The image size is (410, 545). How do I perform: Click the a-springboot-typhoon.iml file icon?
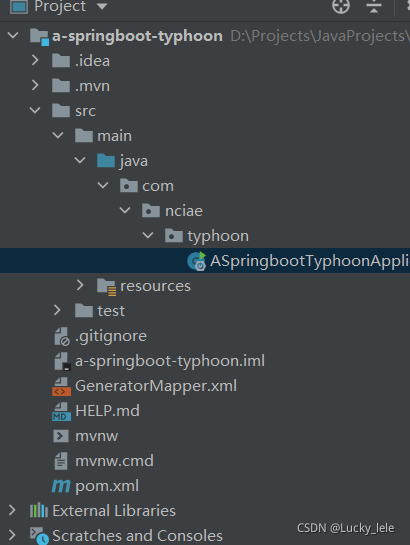pos(63,361)
